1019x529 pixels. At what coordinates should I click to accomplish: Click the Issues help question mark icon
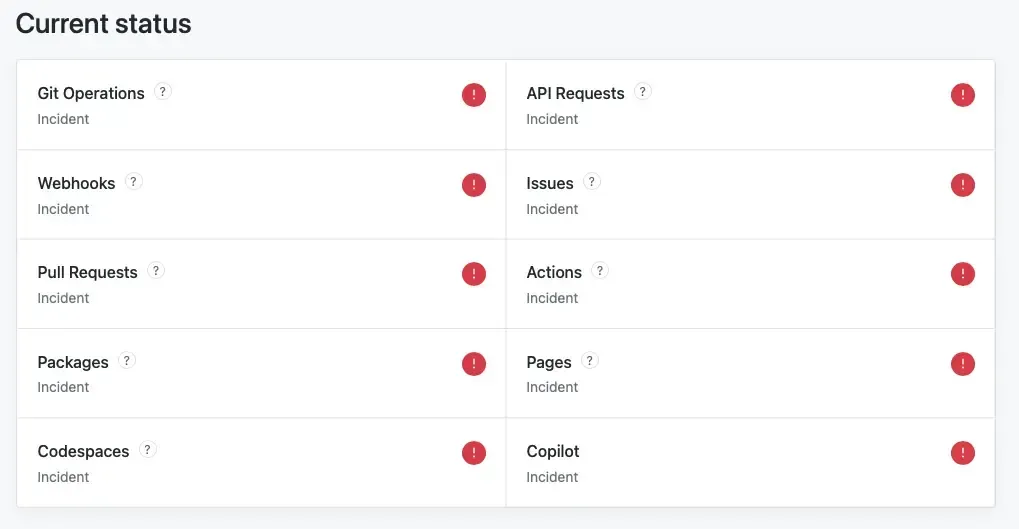[x=592, y=181]
